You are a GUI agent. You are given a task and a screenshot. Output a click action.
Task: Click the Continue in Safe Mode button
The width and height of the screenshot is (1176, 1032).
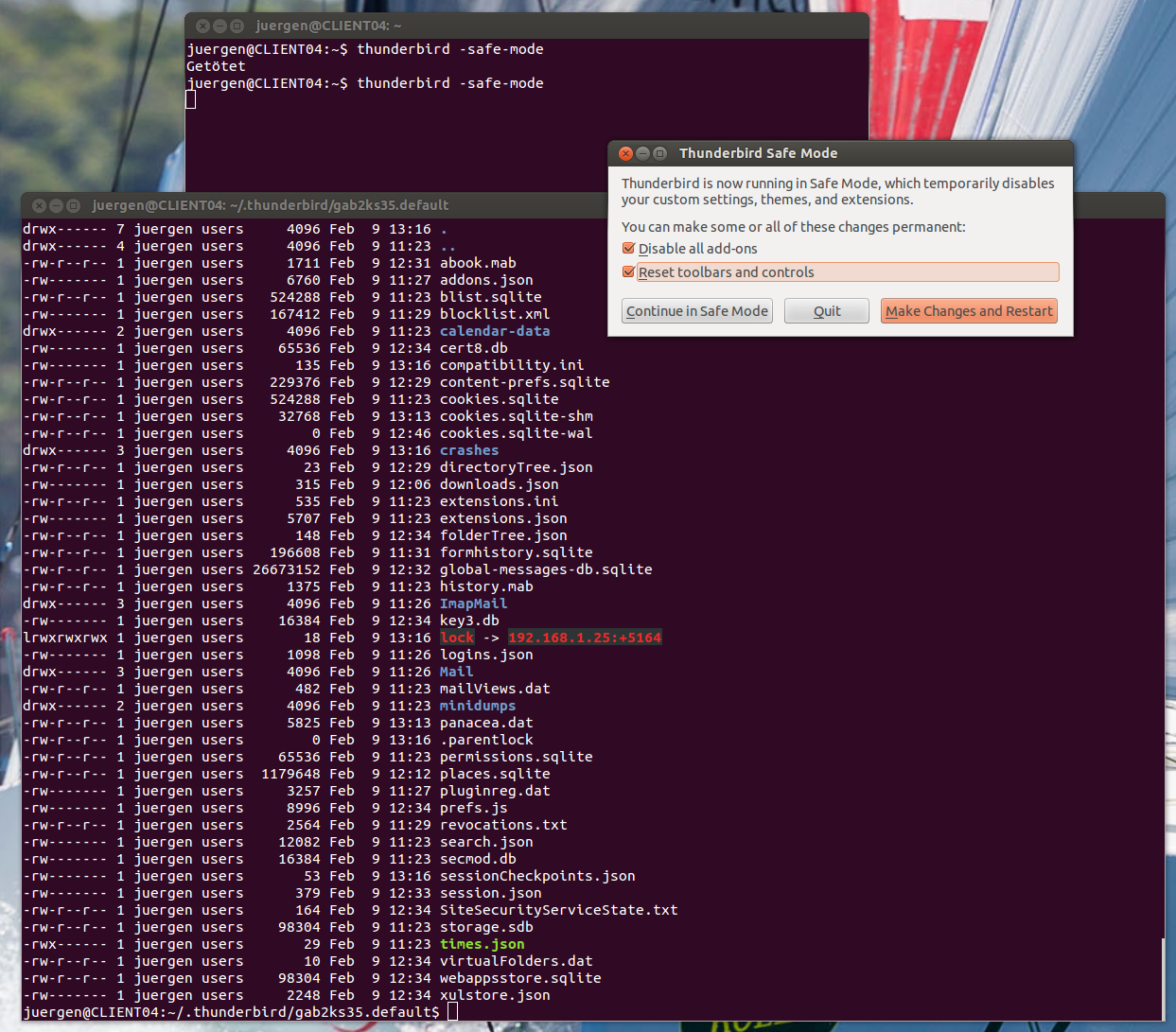point(697,311)
